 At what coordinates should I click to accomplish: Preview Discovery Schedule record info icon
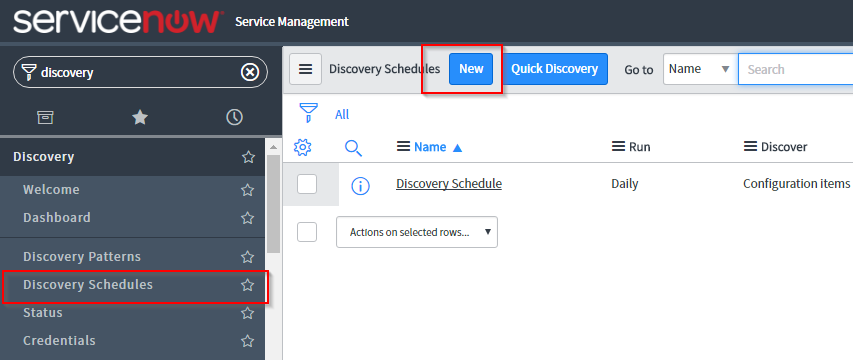coord(360,186)
